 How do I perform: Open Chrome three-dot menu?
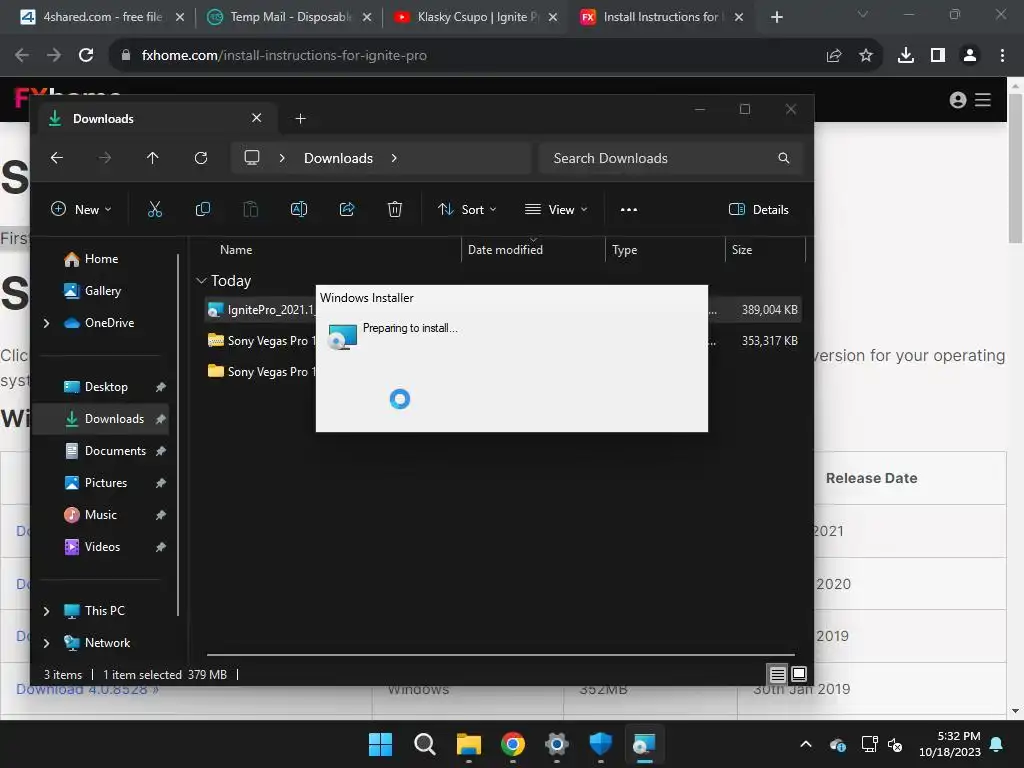point(1002,55)
